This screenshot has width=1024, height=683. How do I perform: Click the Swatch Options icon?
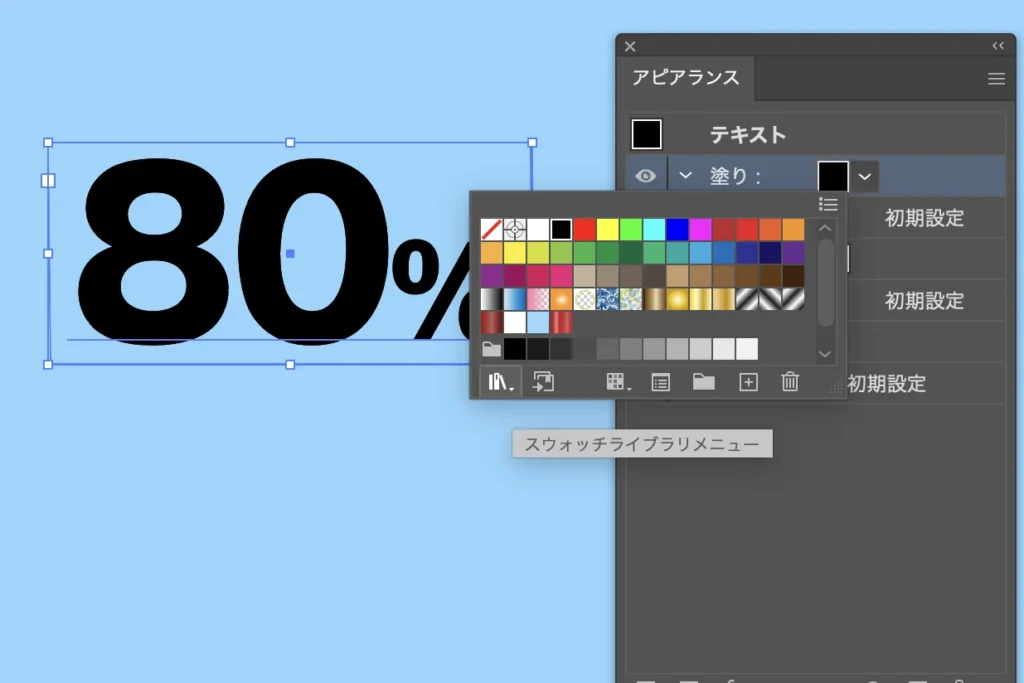coord(660,381)
